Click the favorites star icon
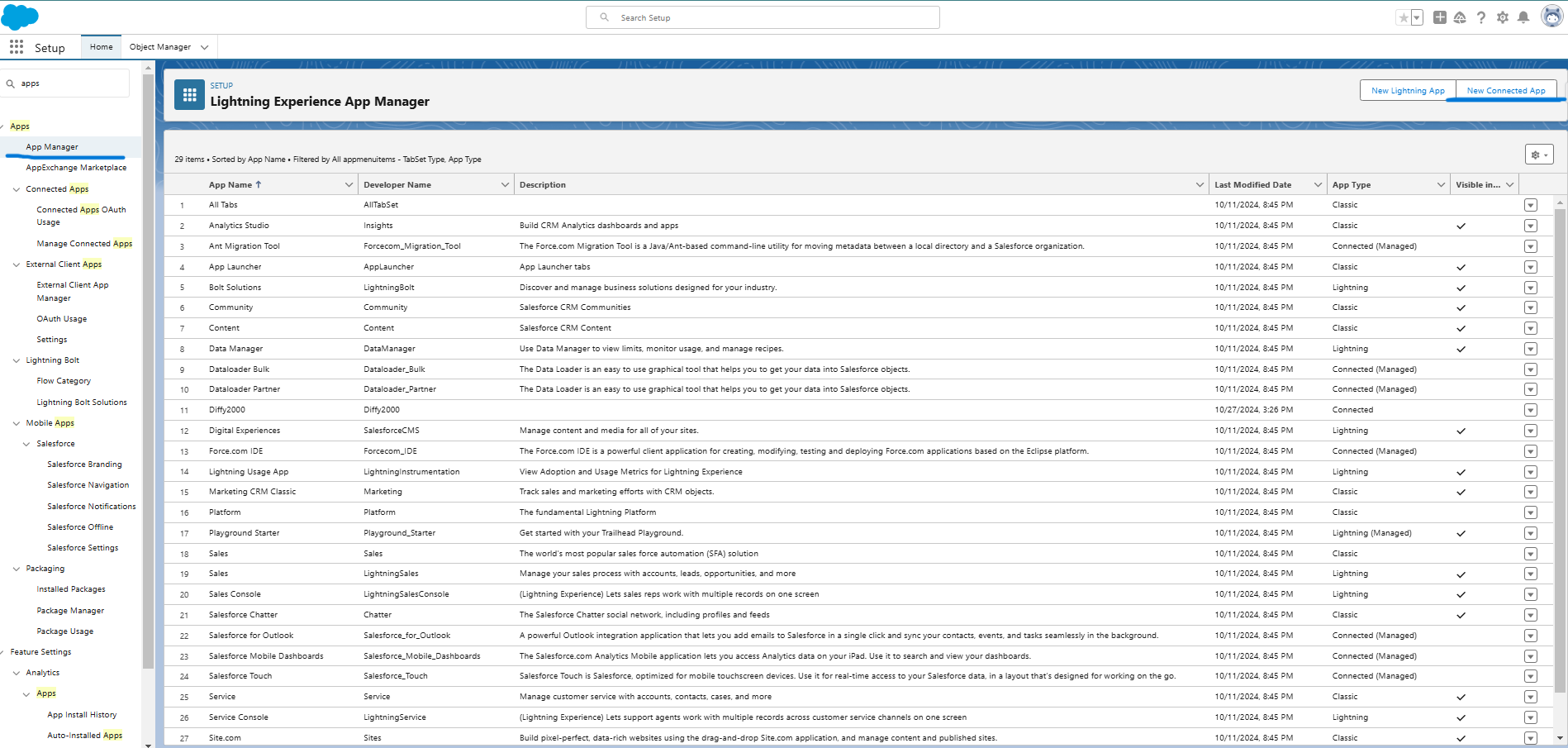This screenshot has height=748, width=1568. 1404,17
